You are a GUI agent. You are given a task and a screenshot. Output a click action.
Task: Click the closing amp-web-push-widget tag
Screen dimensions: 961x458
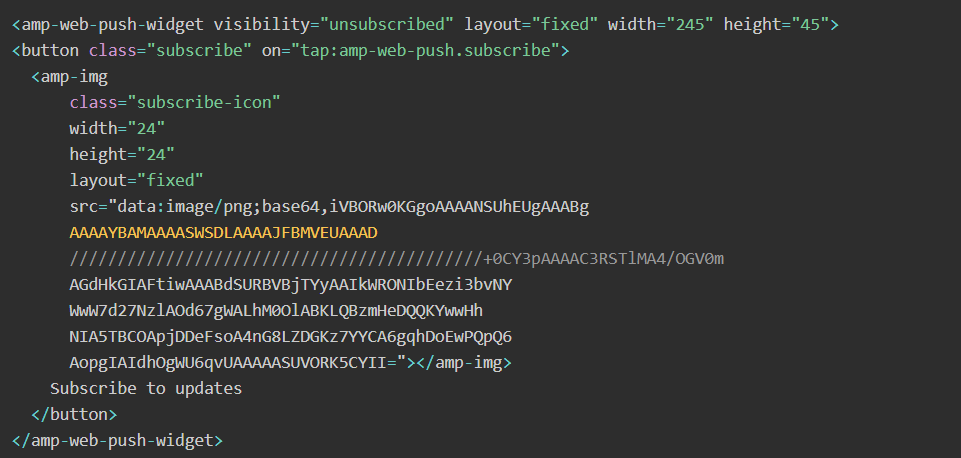tap(117, 440)
